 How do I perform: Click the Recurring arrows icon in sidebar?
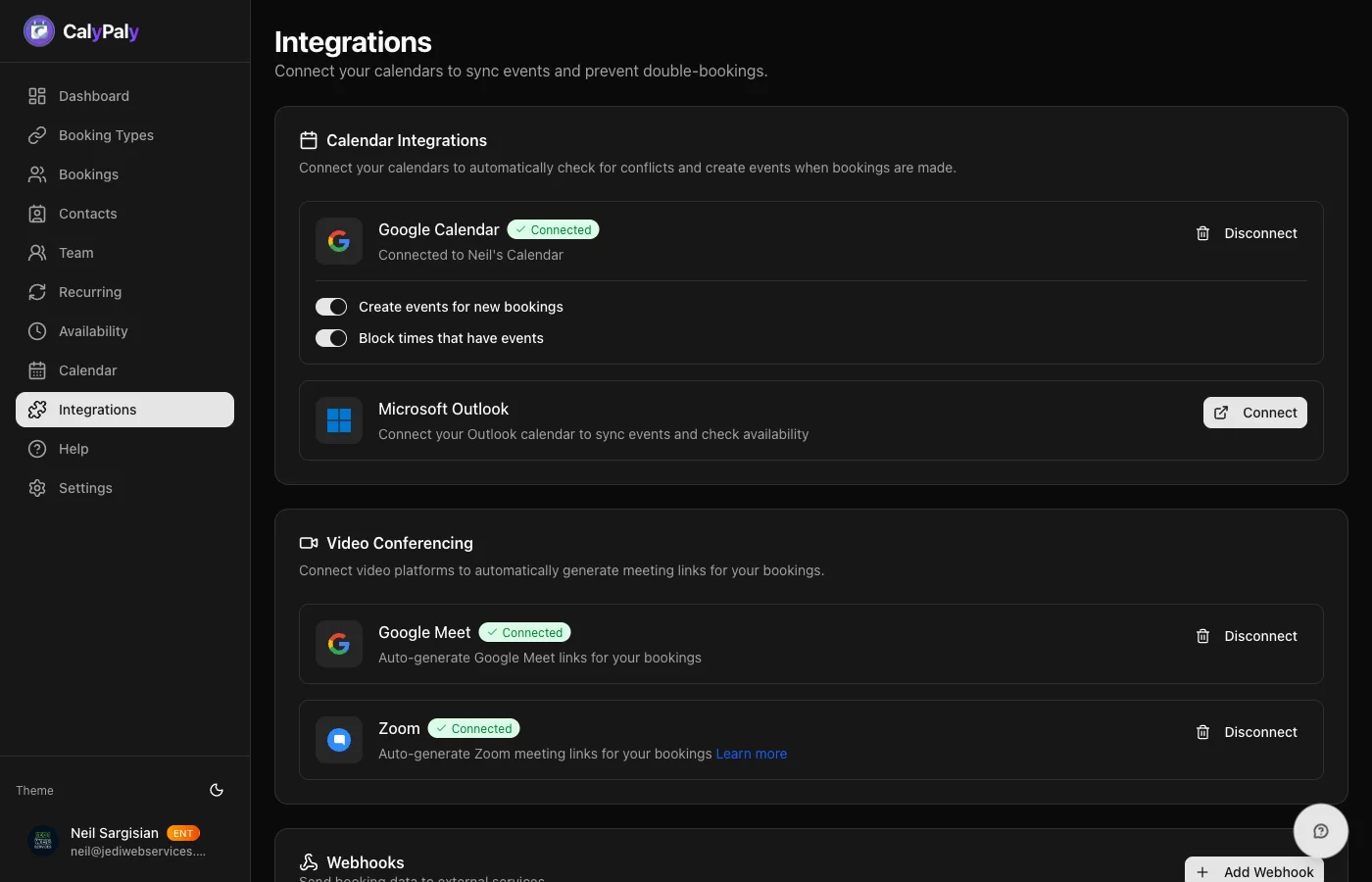click(37, 291)
